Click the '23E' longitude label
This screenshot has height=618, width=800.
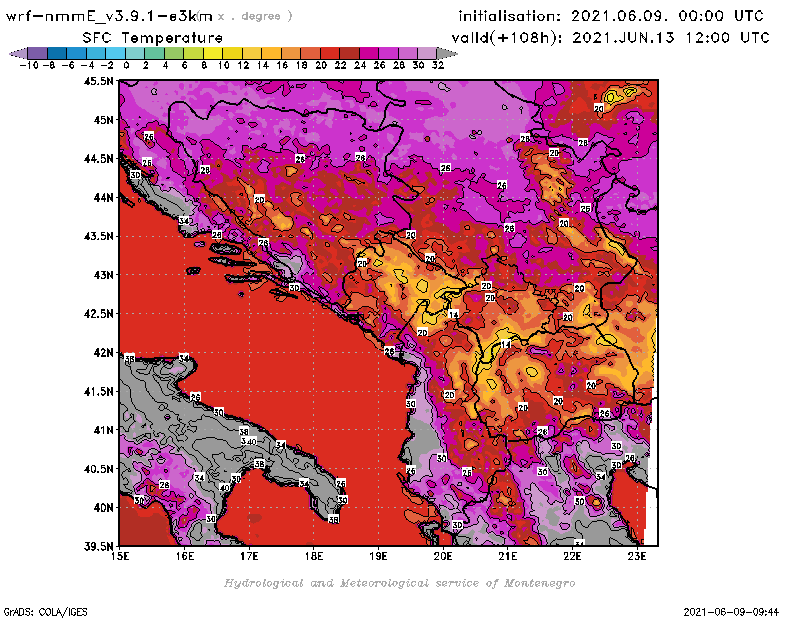click(x=637, y=556)
